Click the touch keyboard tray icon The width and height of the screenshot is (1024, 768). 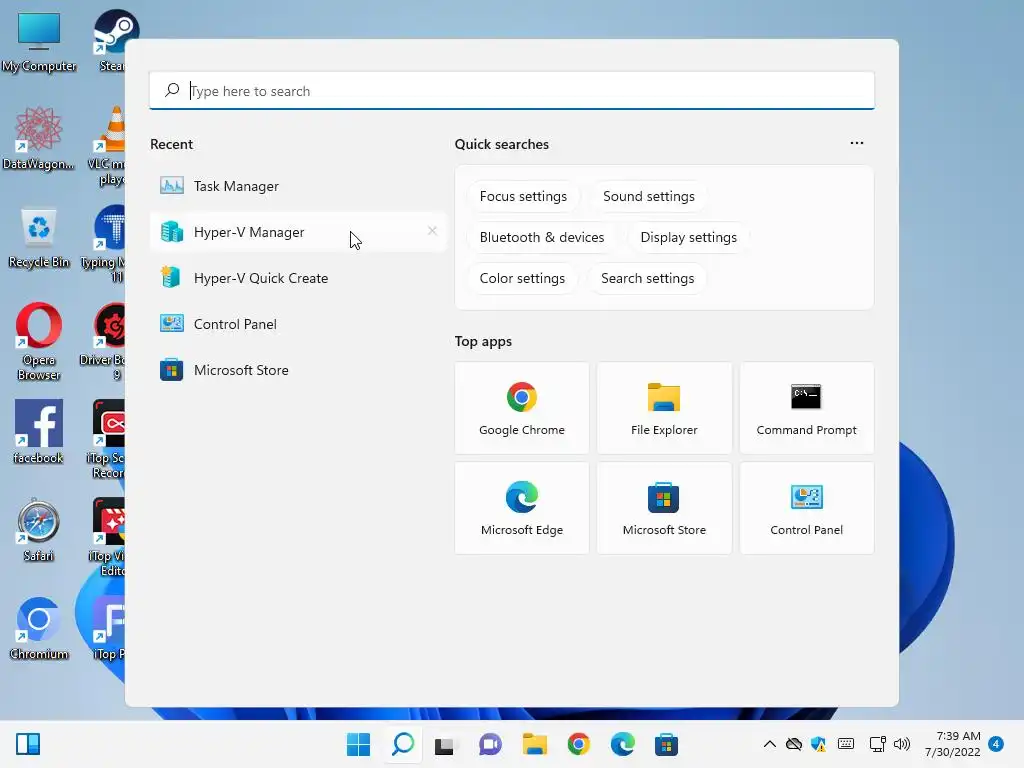tap(846, 744)
